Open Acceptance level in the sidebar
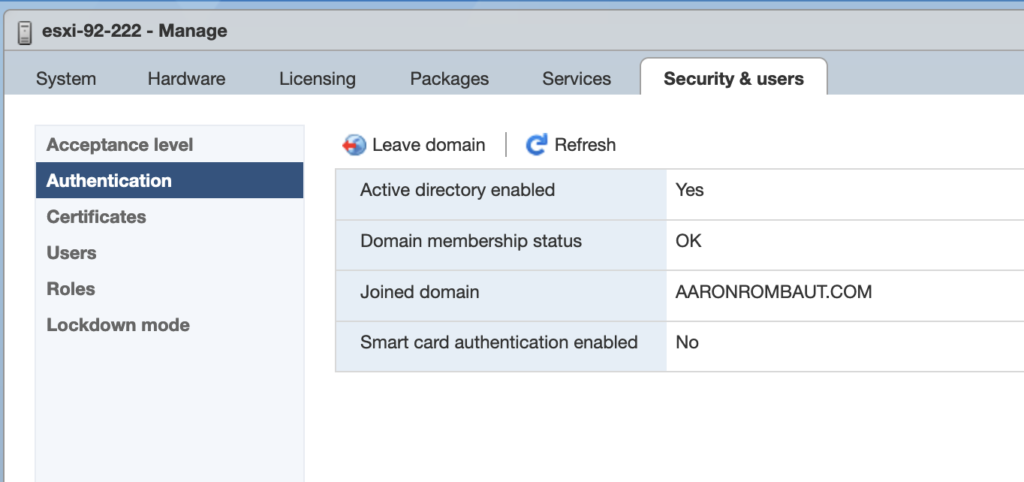 [x=120, y=145]
